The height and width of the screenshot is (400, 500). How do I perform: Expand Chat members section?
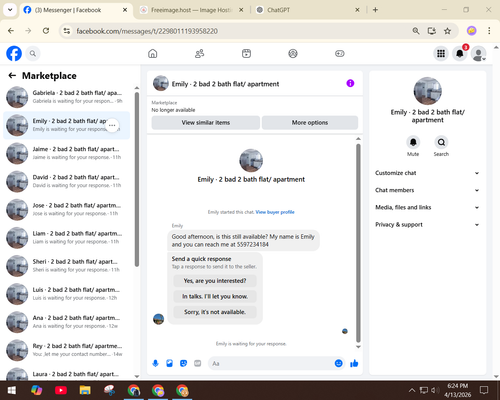point(427,190)
